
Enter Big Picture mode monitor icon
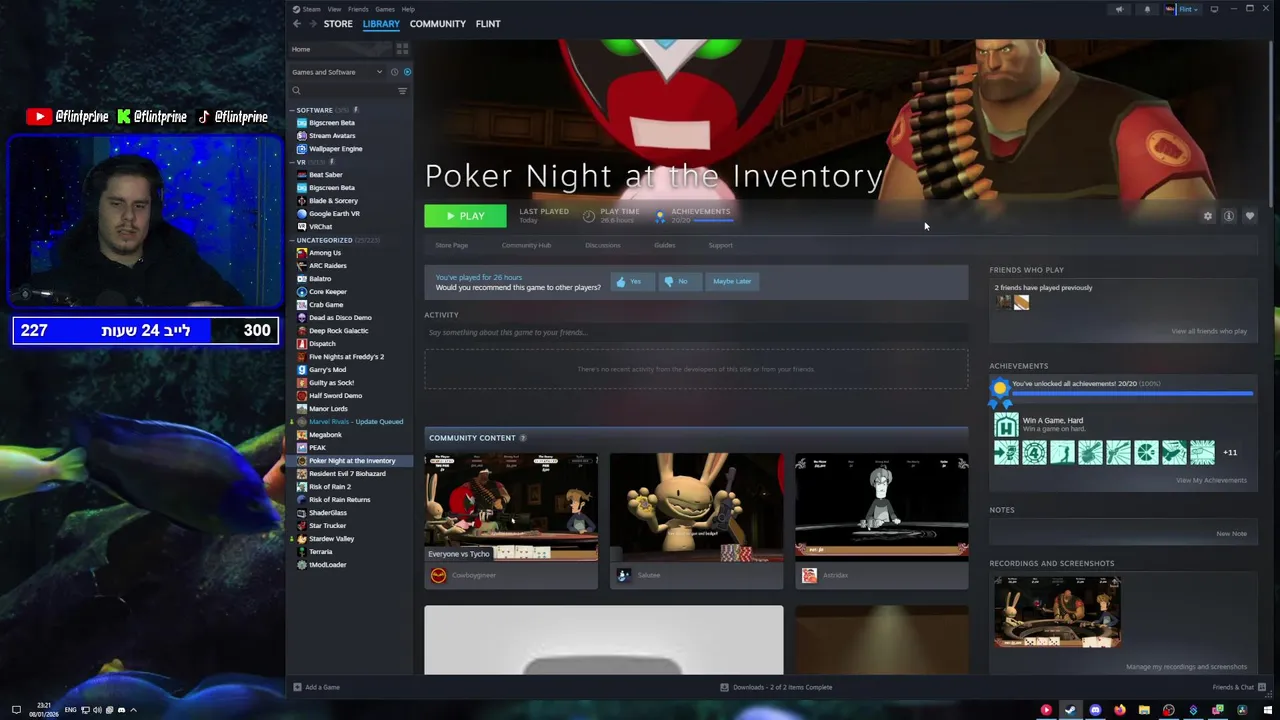click(1214, 9)
